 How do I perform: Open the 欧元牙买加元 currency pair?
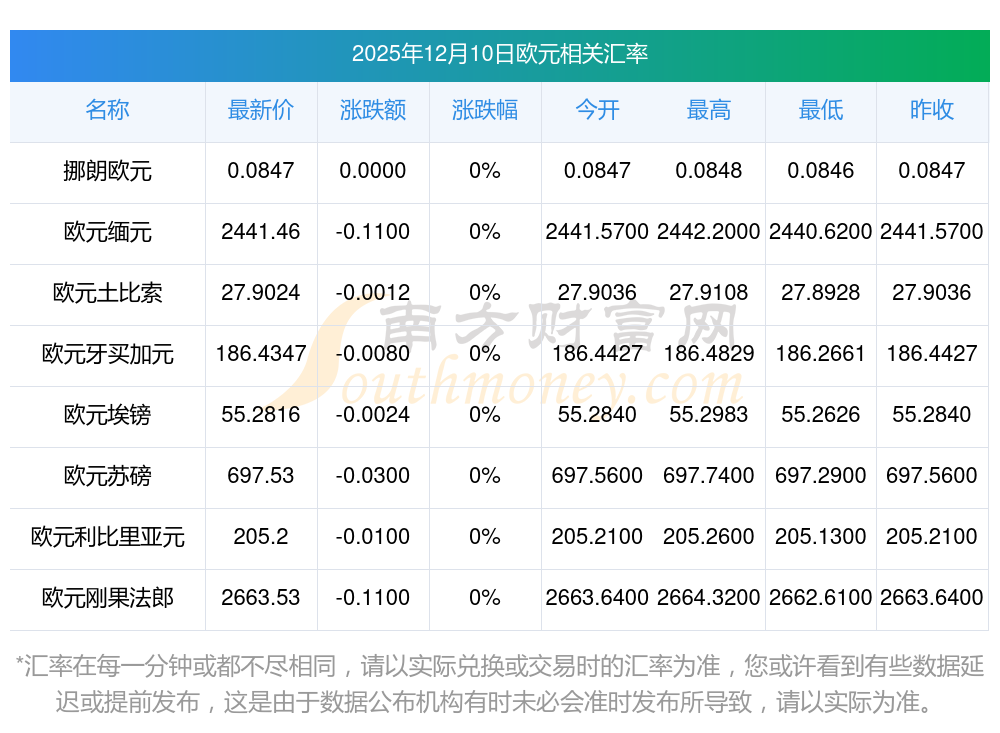click(x=107, y=354)
